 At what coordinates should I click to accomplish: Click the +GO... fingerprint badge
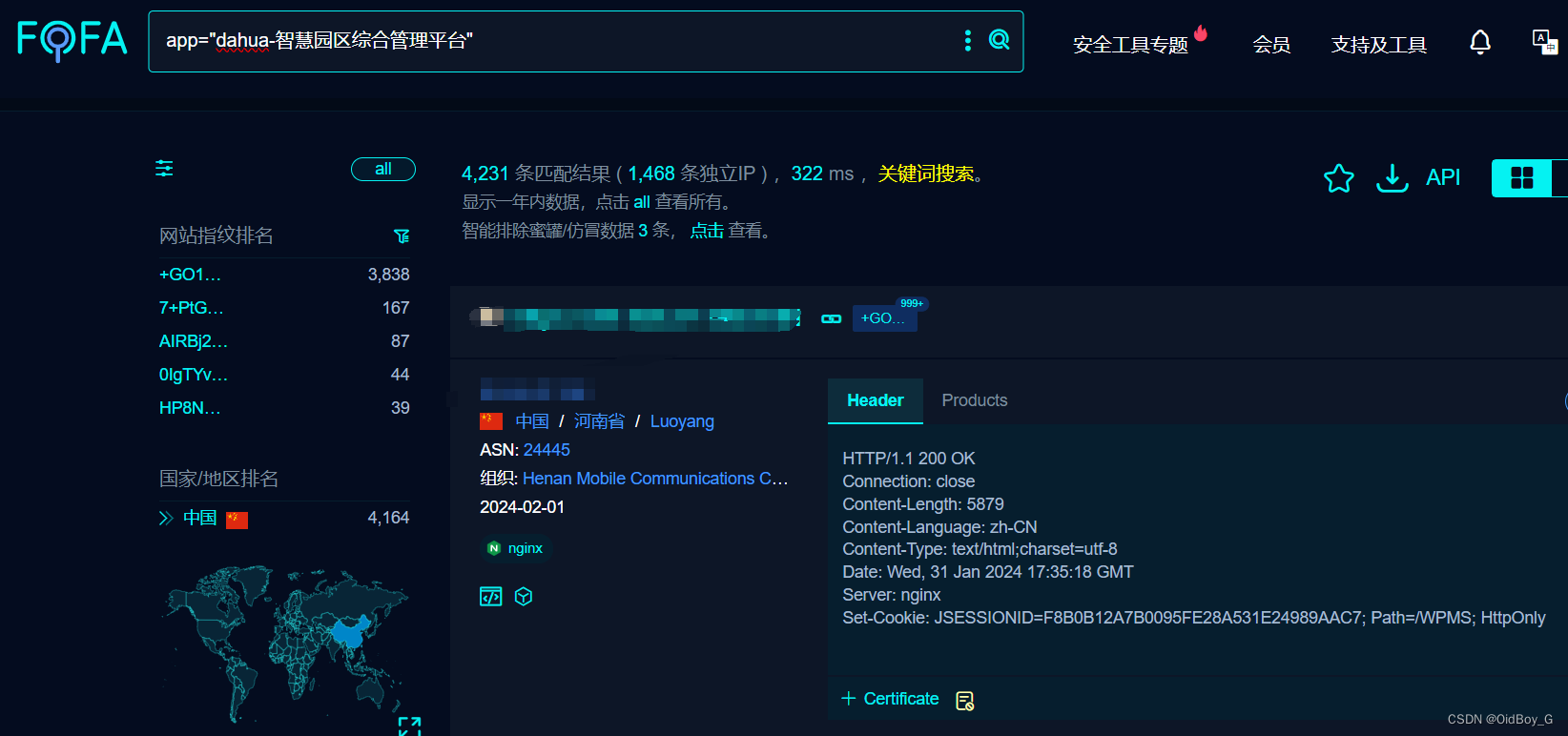[x=884, y=318]
